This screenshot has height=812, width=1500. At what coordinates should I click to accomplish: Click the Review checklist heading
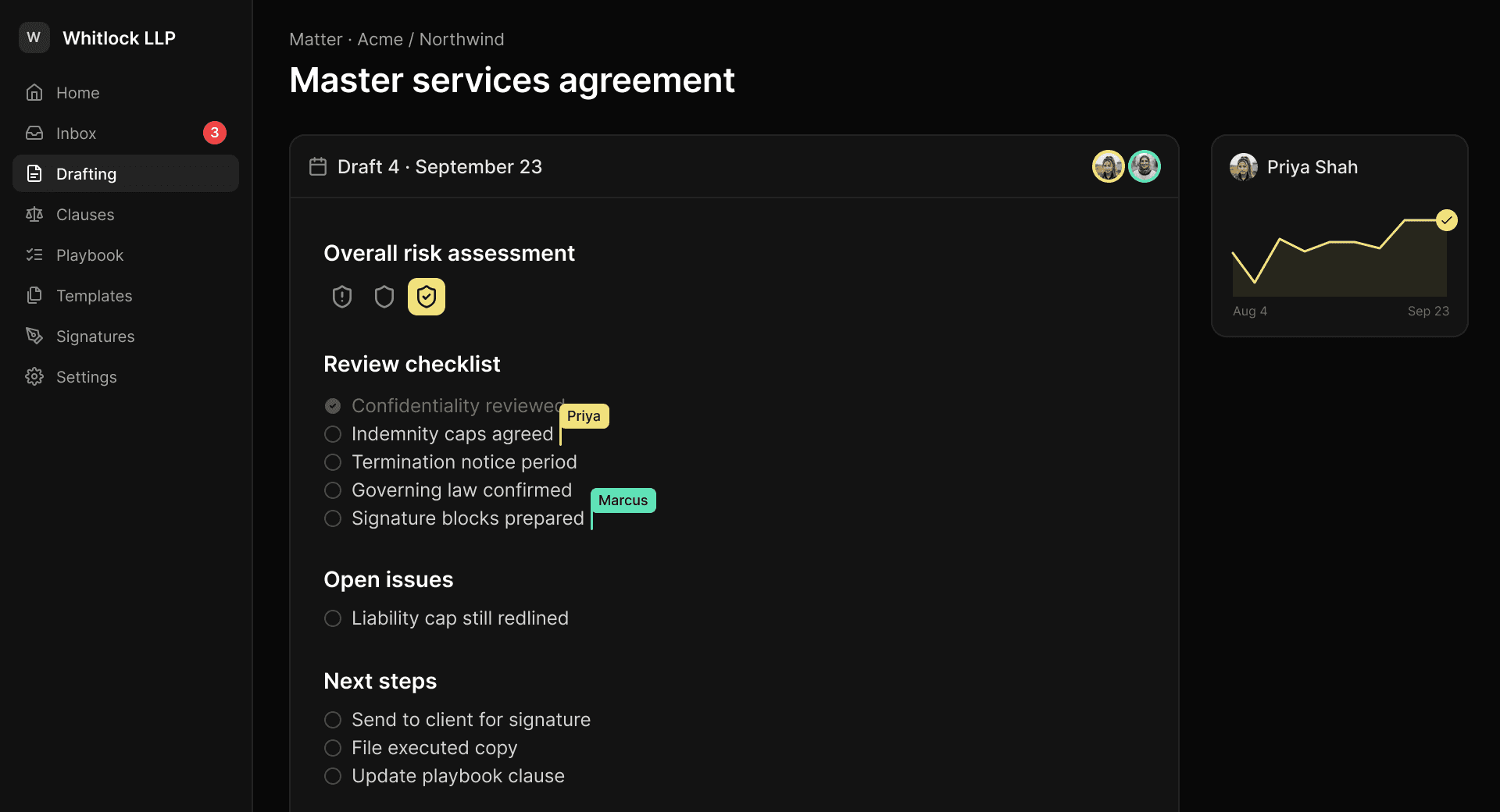[412, 364]
